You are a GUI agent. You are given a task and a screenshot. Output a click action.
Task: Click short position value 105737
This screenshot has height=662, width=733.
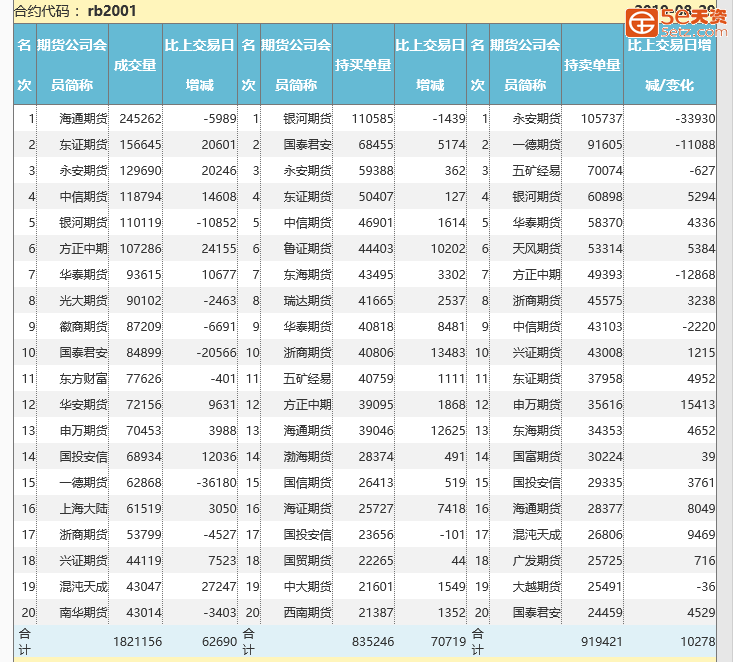coord(601,119)
